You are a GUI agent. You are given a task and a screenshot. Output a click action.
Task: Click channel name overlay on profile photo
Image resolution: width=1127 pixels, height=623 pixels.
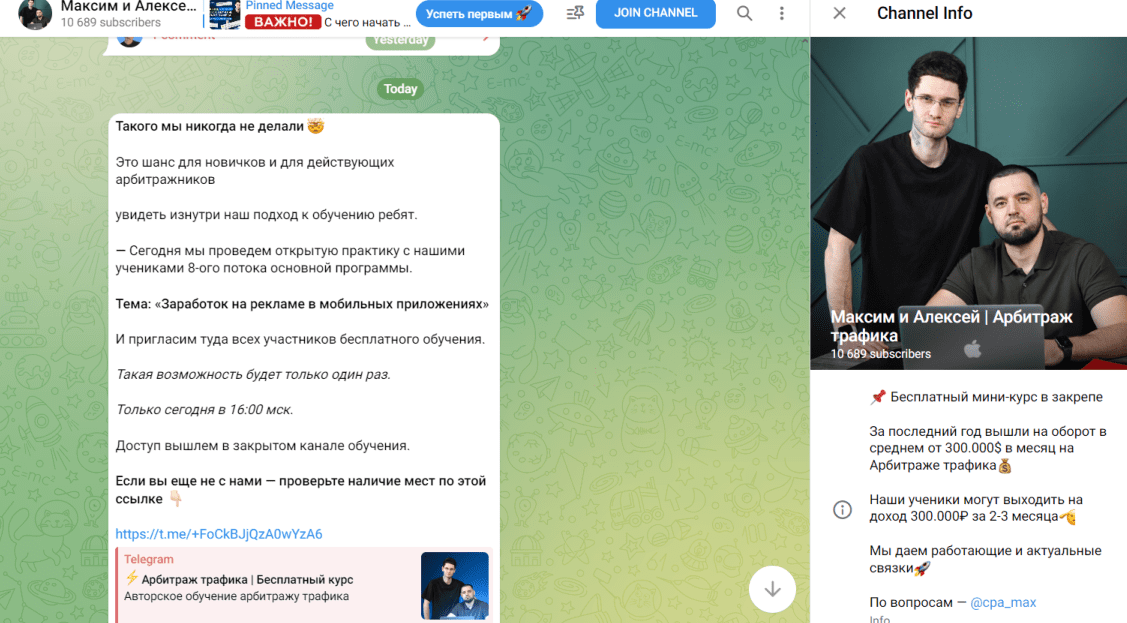(x=952, y=326)
